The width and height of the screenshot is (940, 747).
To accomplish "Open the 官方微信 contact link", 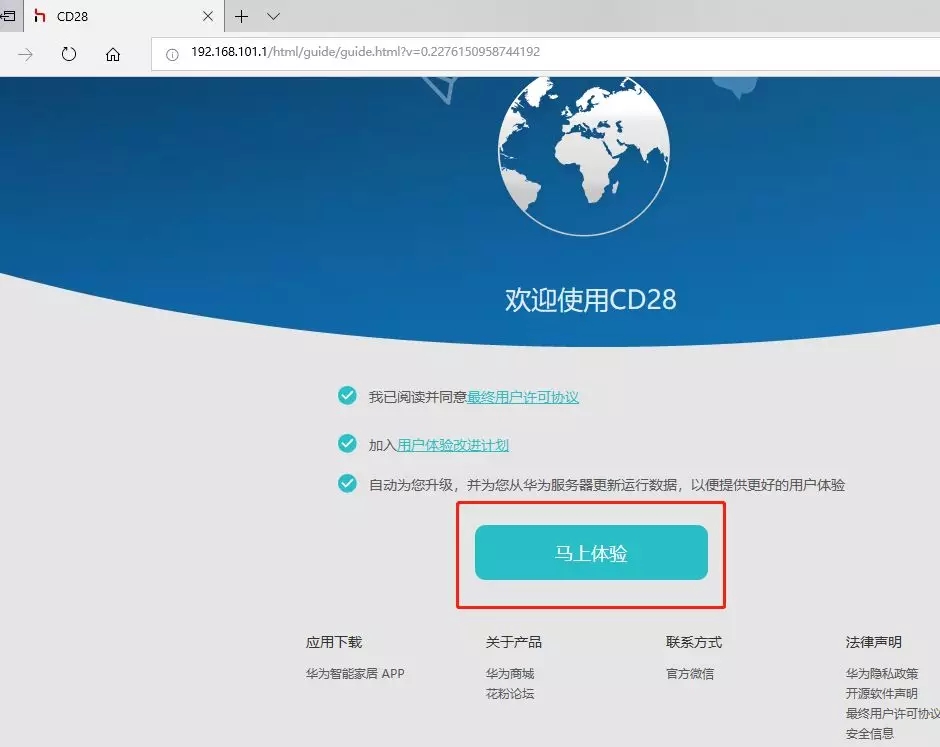I will 689,673.
